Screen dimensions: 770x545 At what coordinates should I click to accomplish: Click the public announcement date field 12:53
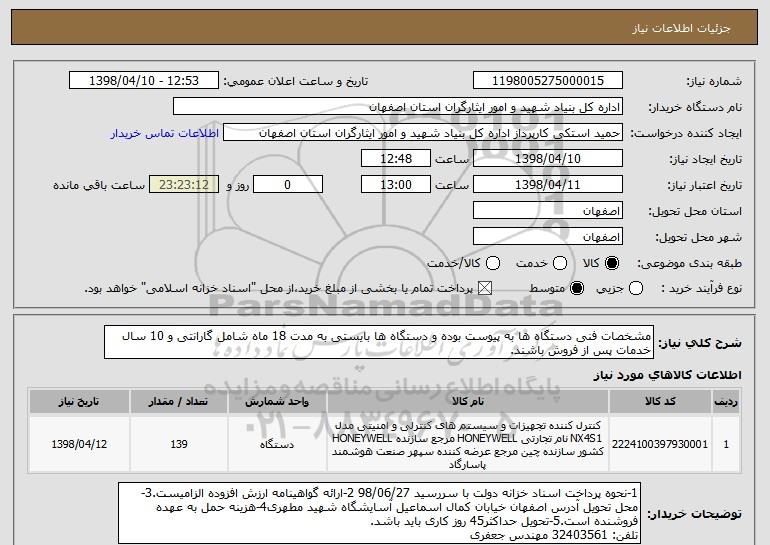point(144,81)
